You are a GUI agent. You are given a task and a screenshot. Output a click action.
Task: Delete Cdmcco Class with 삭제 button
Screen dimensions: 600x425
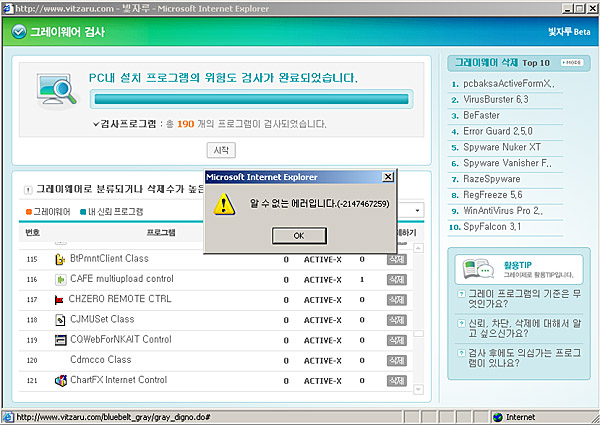(396, 361)
